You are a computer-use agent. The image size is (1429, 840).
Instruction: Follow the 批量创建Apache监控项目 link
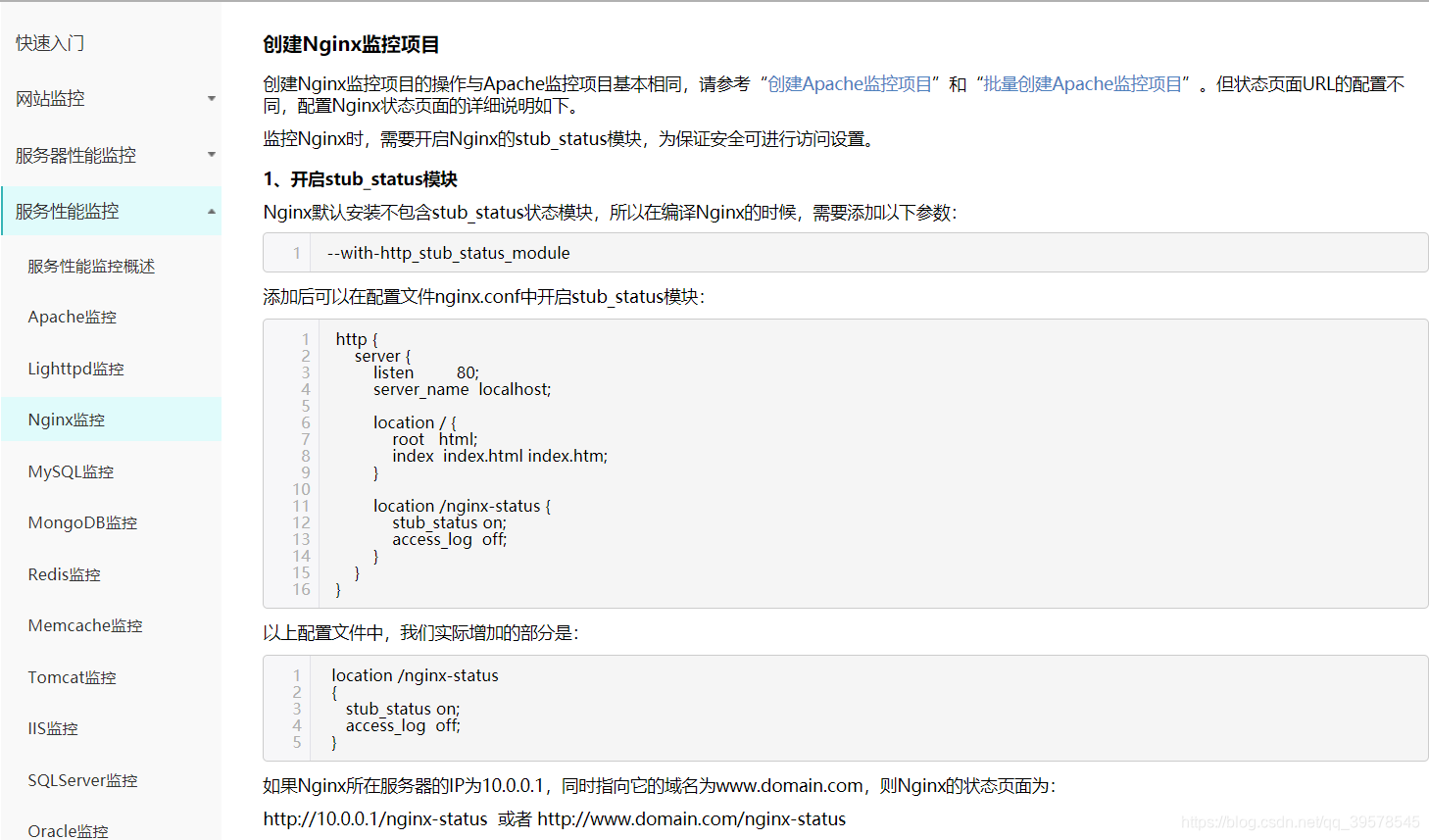[x=1083, y=84]
